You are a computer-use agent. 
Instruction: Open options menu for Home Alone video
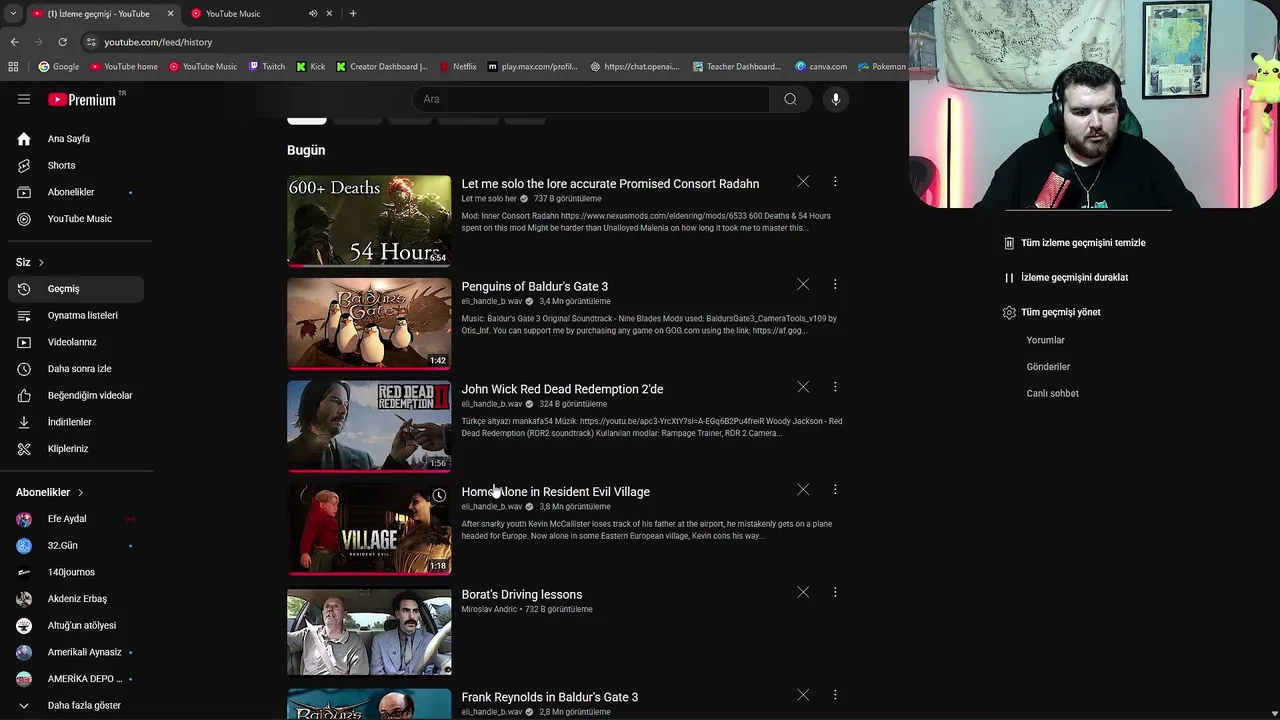click(x=835, y=490)
